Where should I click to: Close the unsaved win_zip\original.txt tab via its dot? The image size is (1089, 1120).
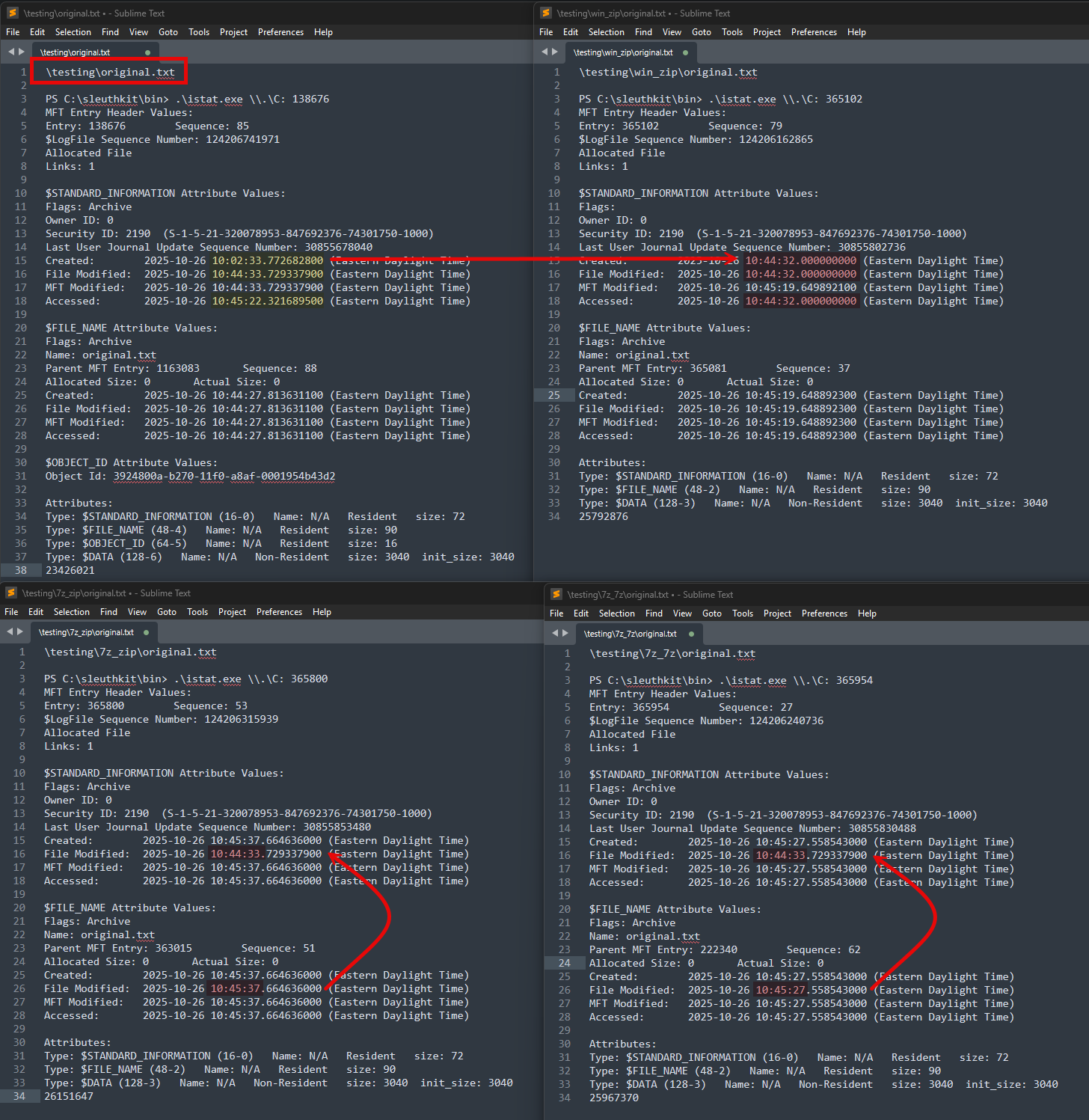tap(685, 52)
